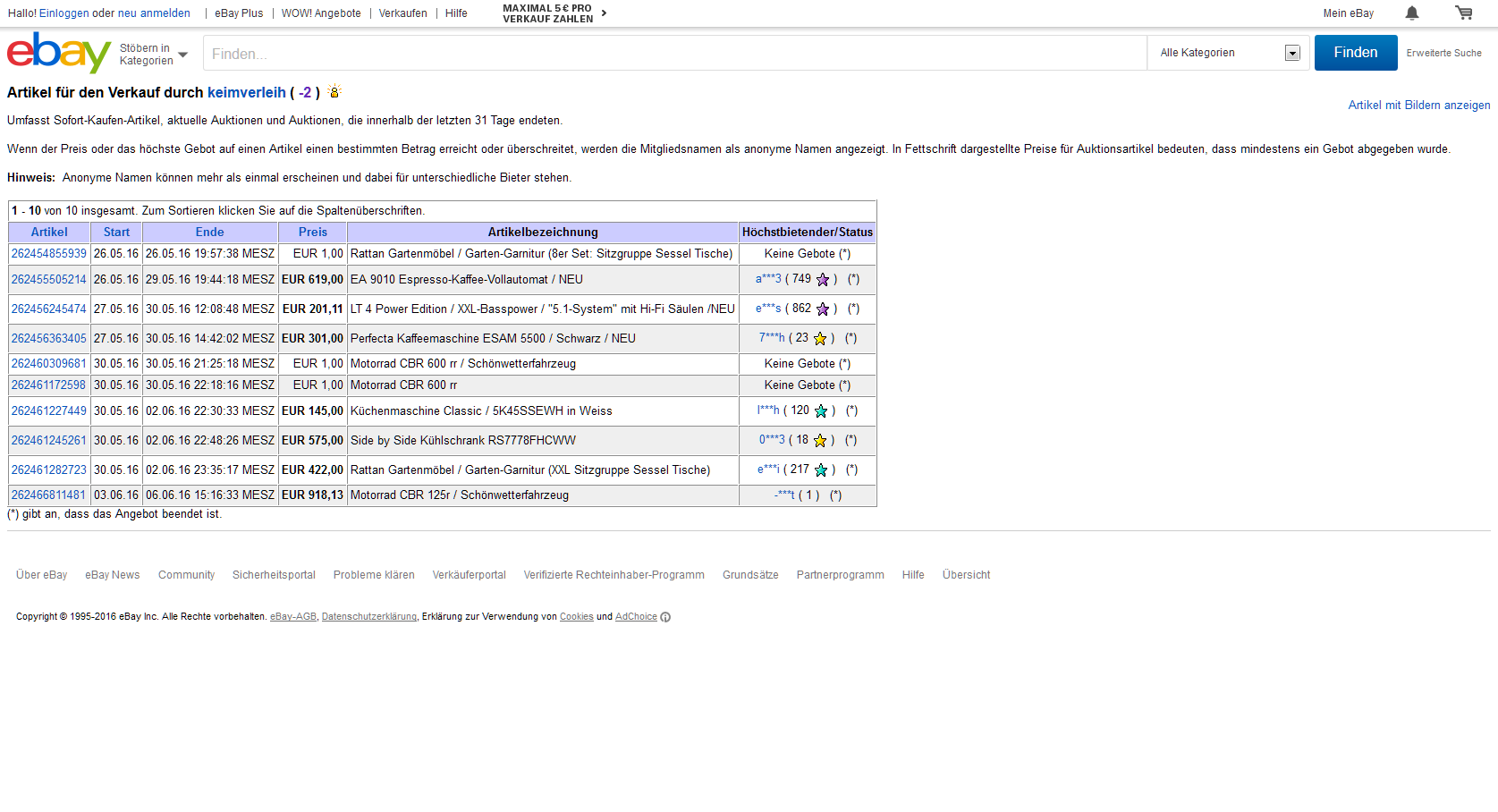Click eBay-AGB link in copyright line
Screen dimensions: 1498x812
pos(293,617)
